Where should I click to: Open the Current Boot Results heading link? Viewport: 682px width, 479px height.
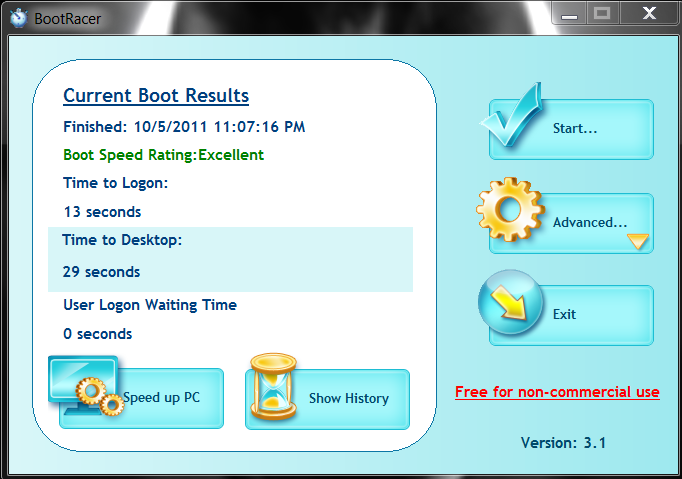pos(156,96)
